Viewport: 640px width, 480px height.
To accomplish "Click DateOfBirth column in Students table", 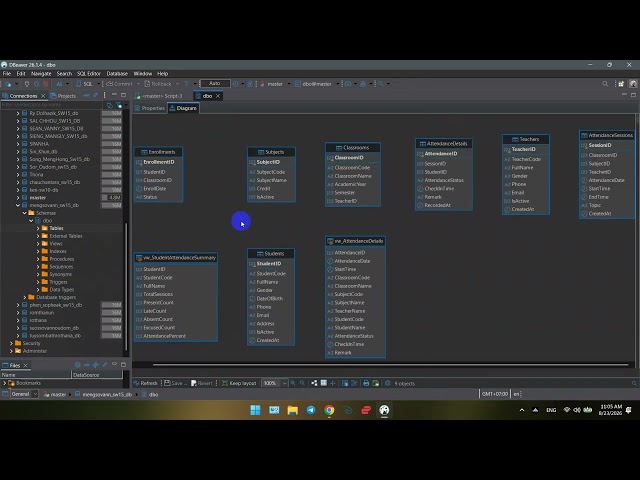I will (x=269, y=298).
